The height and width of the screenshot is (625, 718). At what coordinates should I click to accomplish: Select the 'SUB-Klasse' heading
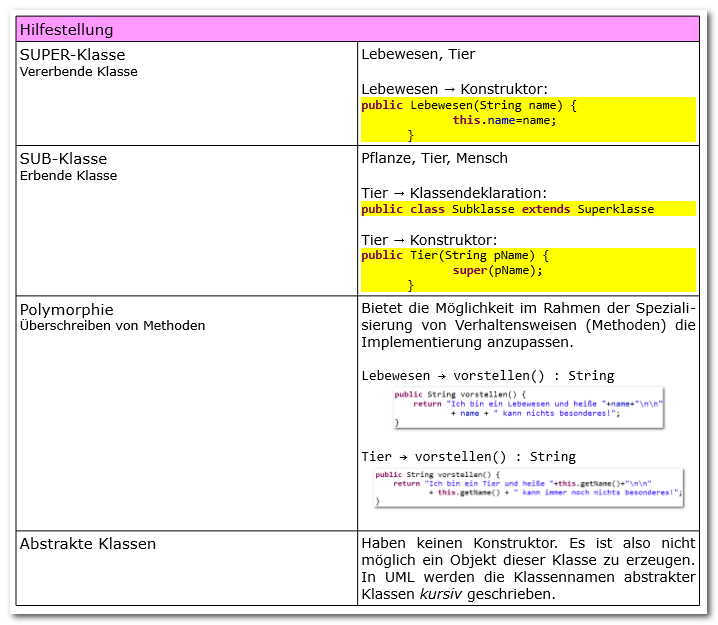[x=63, y=159]
